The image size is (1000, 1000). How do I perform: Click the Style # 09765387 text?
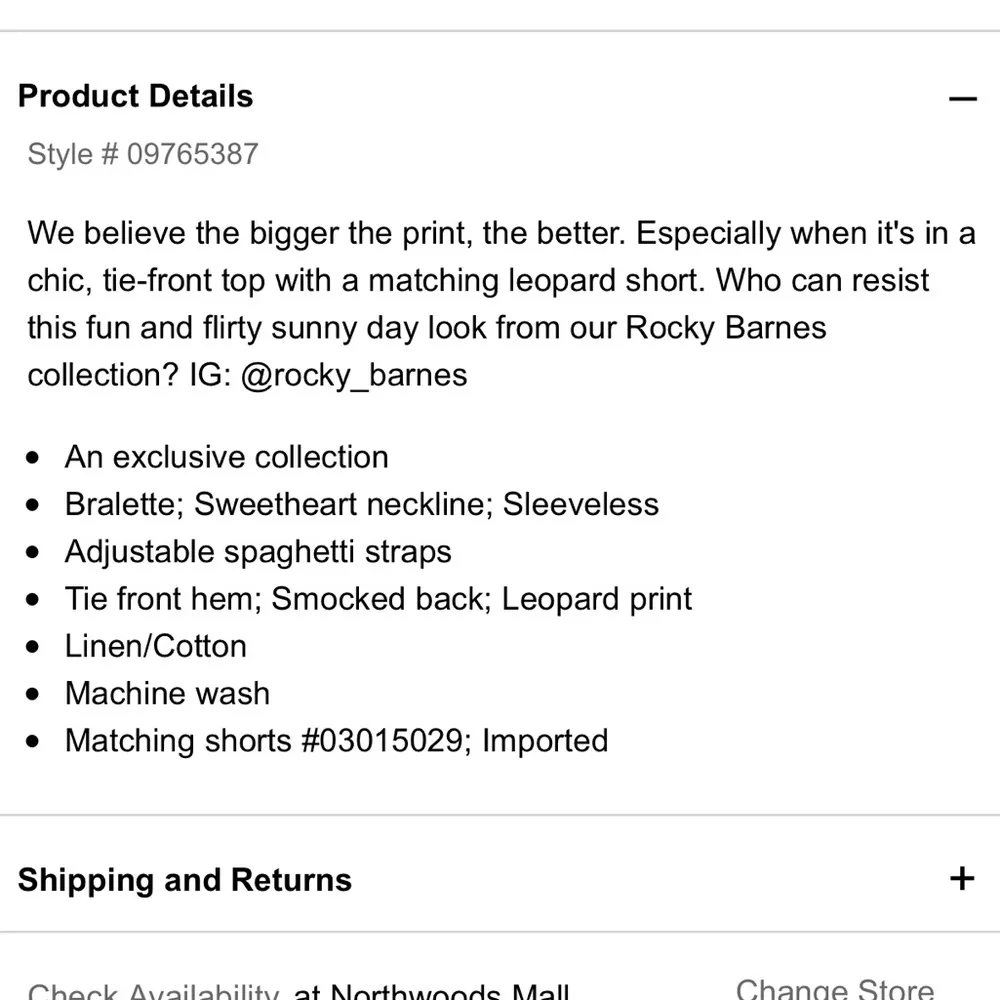pos(143,154)
